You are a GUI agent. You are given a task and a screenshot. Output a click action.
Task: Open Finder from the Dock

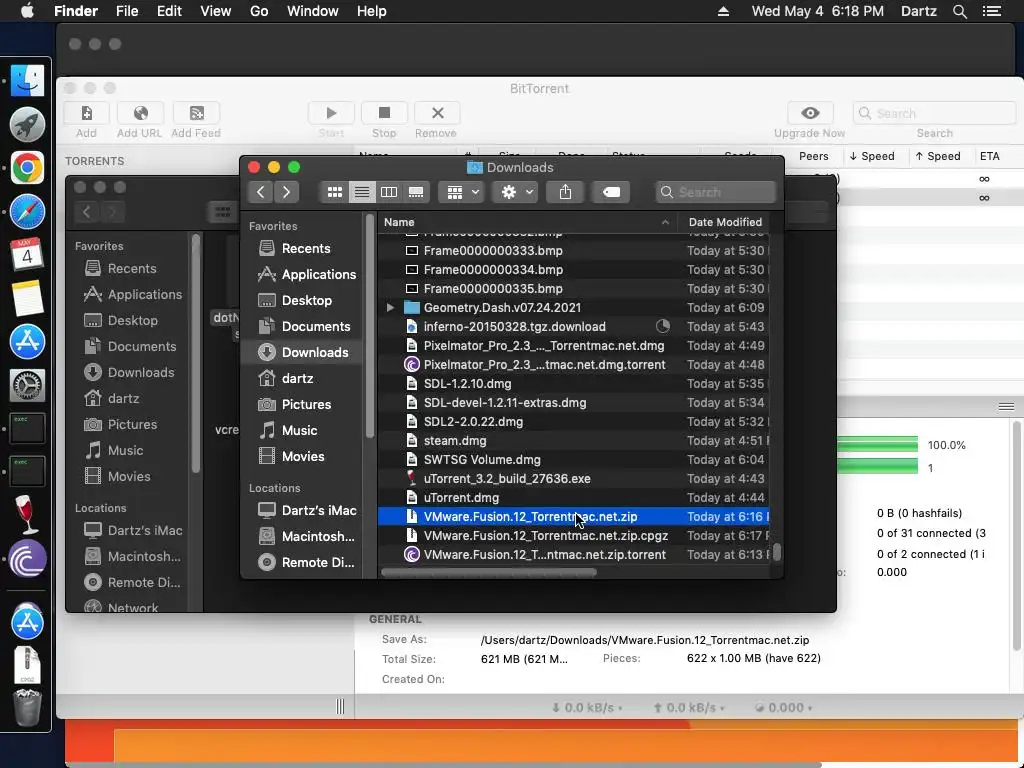click(27, 81)
